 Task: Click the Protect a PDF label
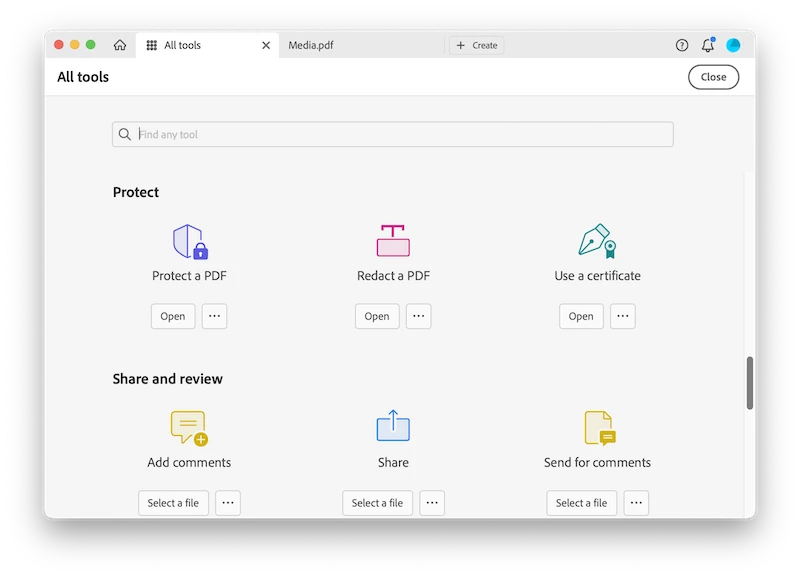[189, 276]
